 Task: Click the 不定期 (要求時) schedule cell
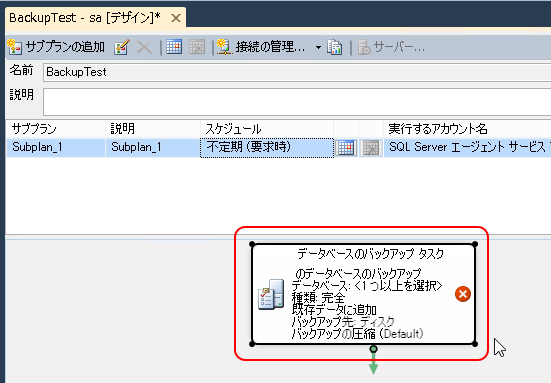coord(267,148)
